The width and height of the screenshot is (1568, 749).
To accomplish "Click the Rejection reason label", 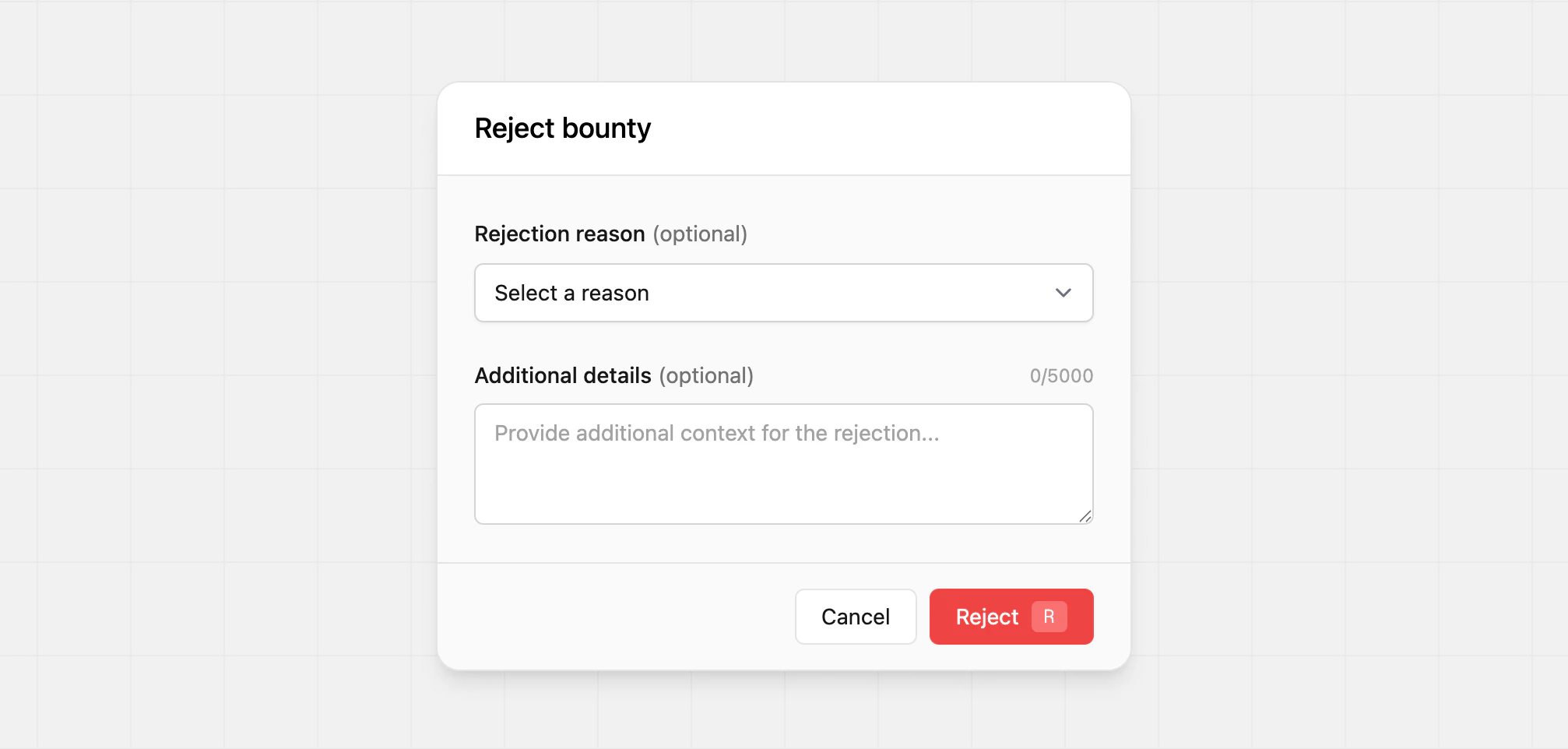I will (x=560, y=234).
